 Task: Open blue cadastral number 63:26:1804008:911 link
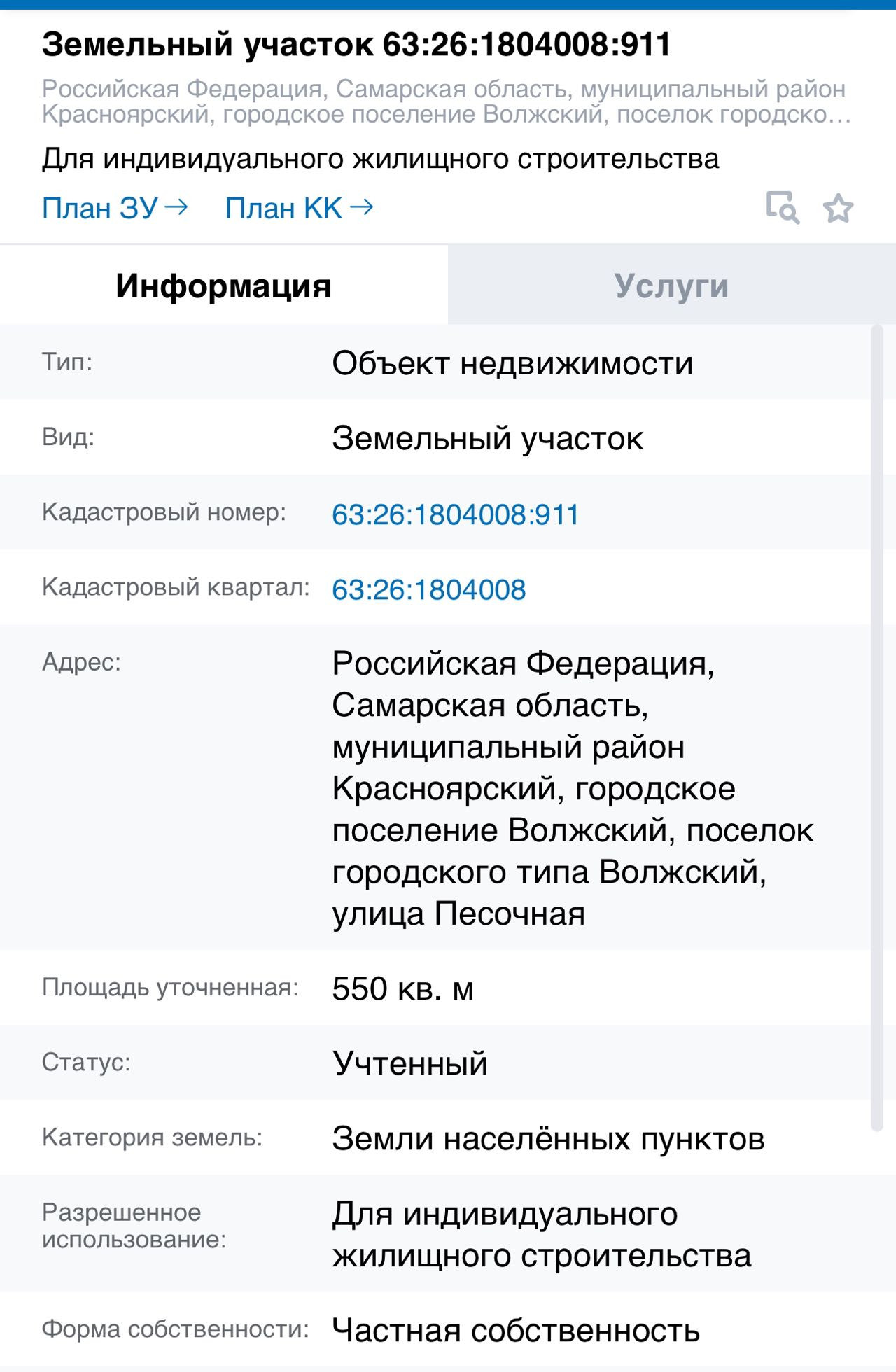[x=456, y=514]
